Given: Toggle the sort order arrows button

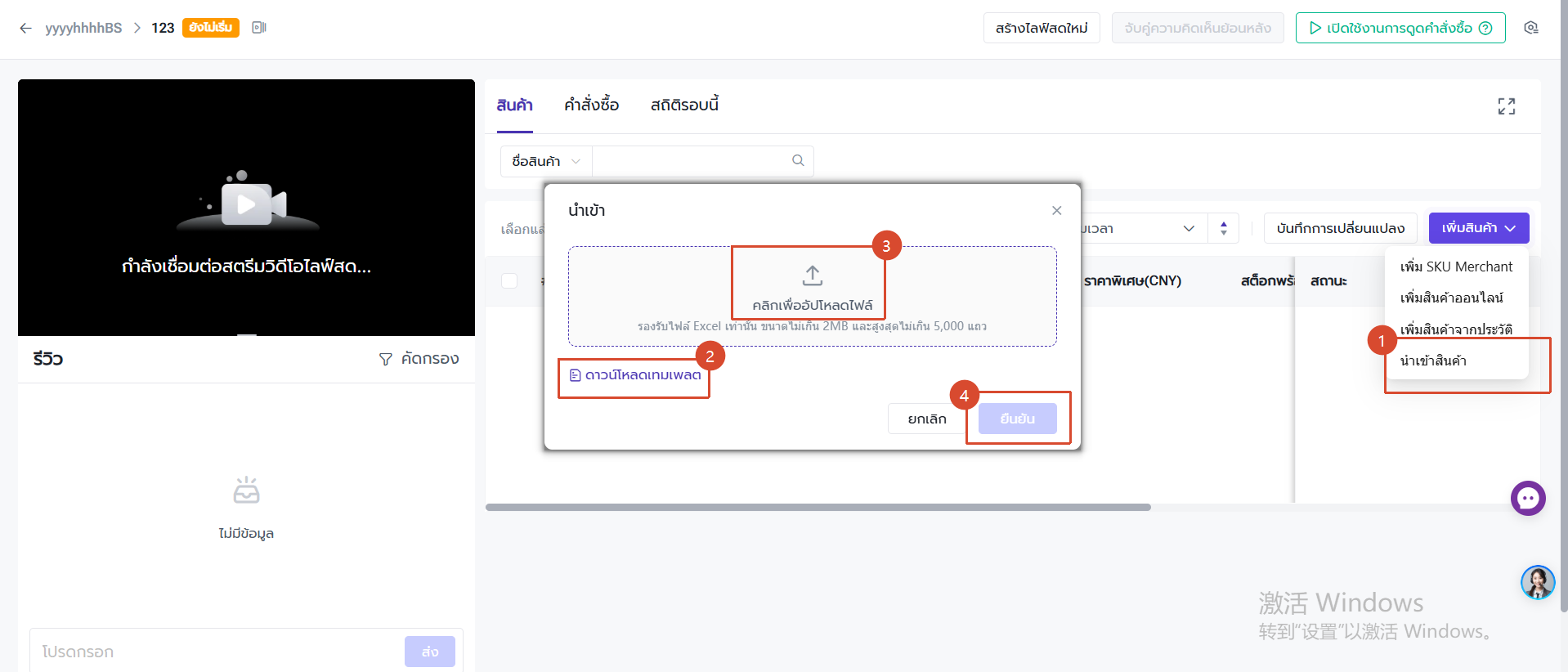Looking at the screenshot, I should point(1224,228).
